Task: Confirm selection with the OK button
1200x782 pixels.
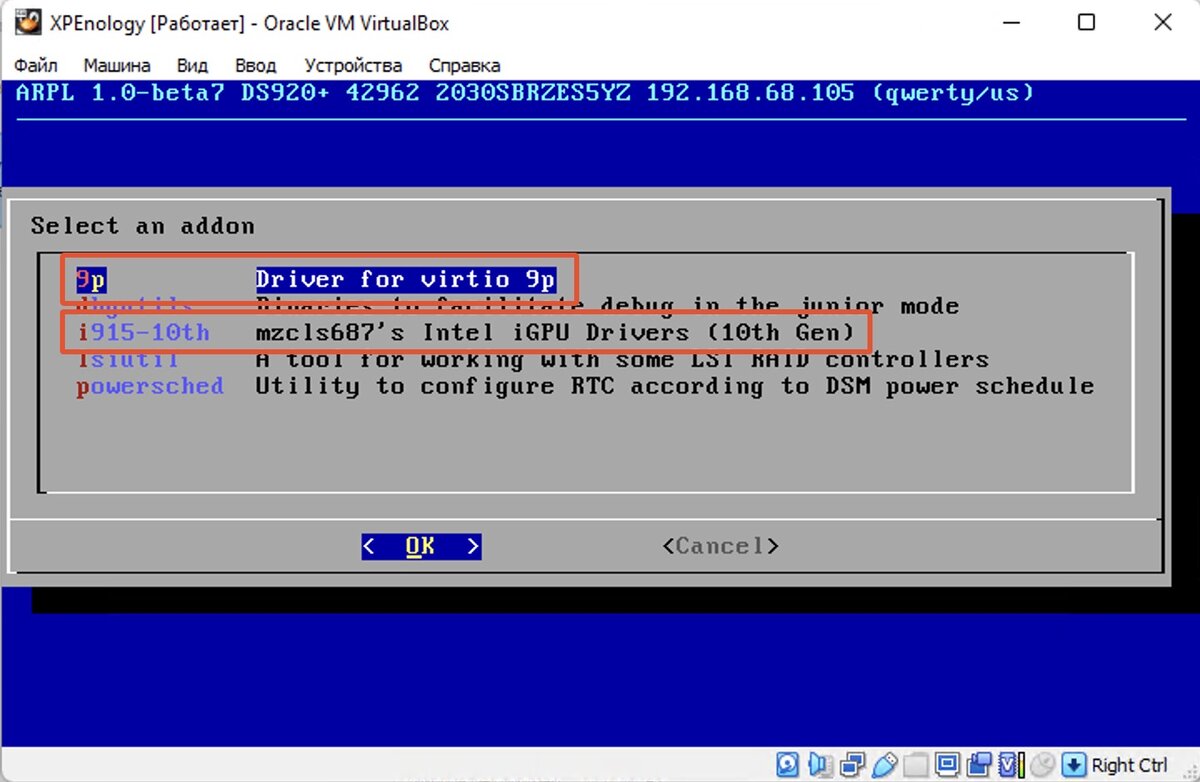Action: pyautogui.click(x=421, y=546)
